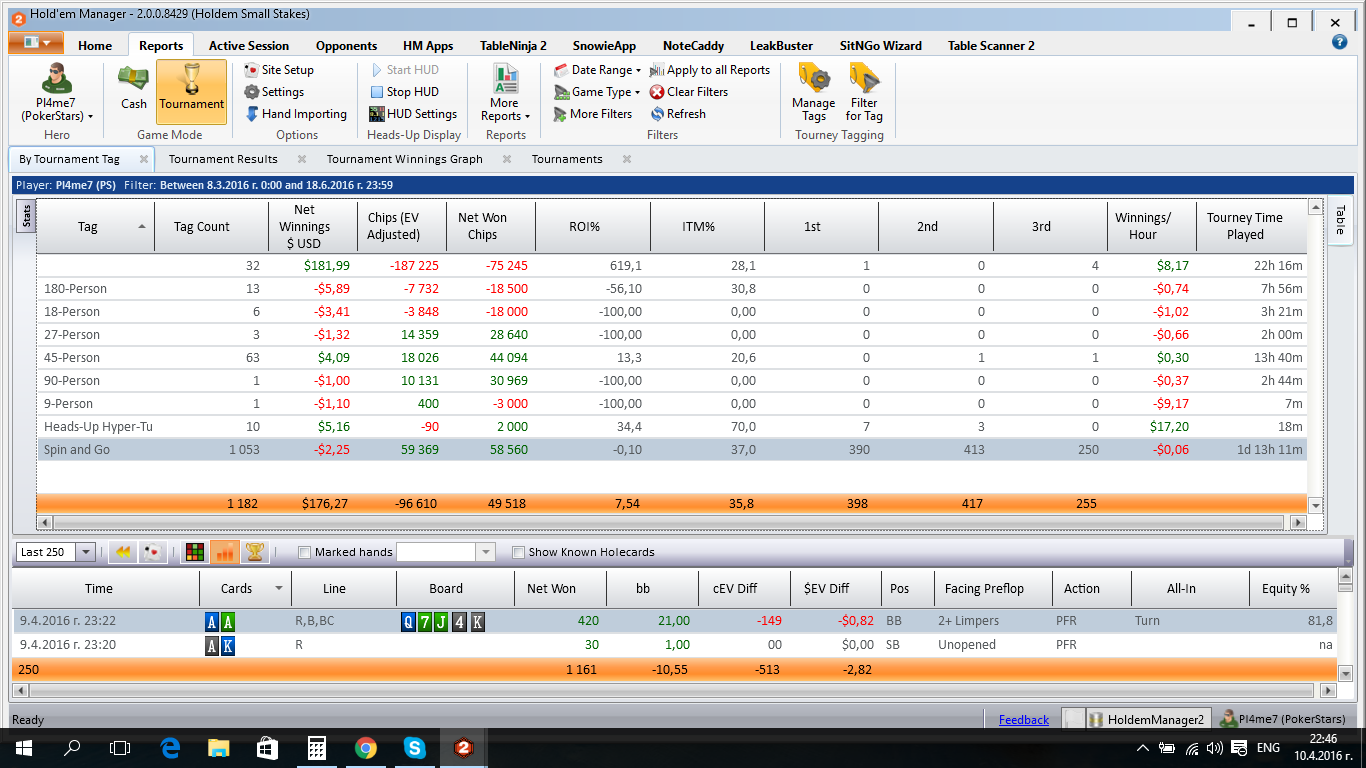Click the yellow rewind arrows hand replay icon
Image resolution: width=1366 pixels, height=768 pixels.
tap(123, 552)
